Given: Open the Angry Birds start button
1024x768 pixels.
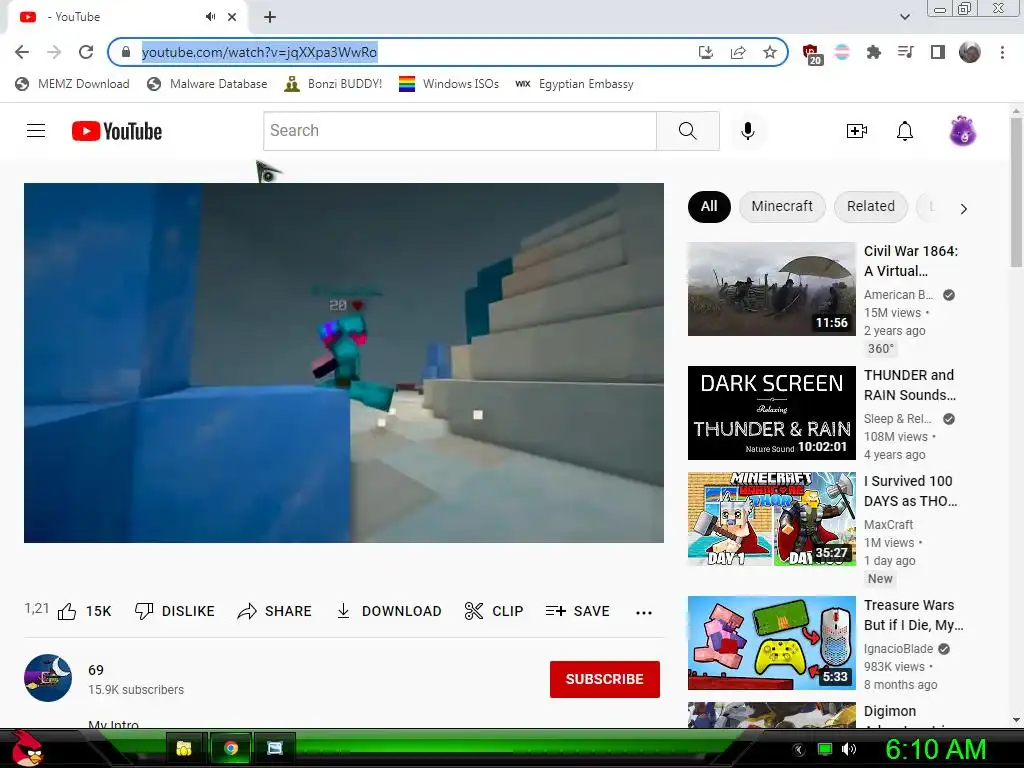Looking at the screenshot, I should click(26, 748).
